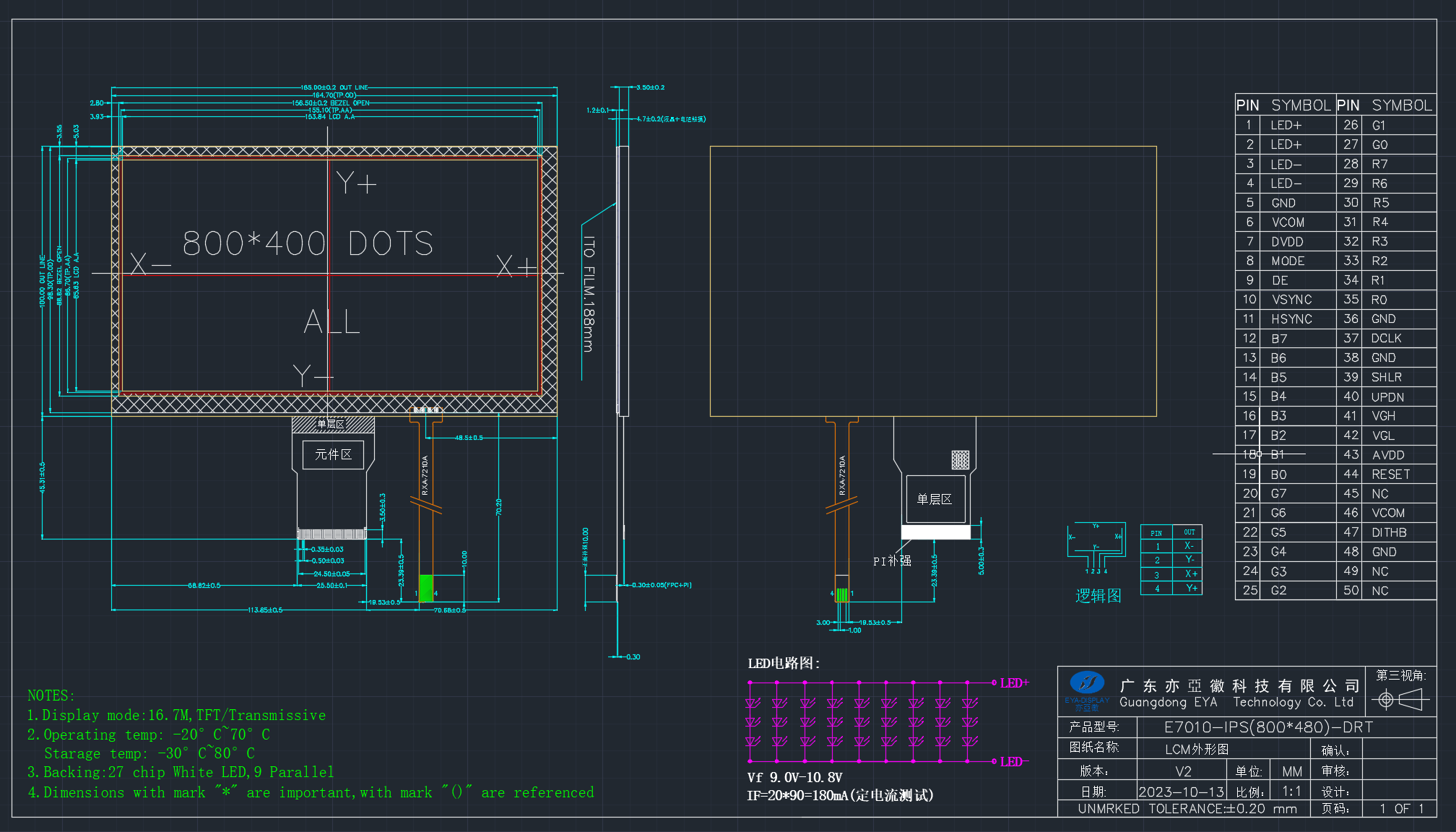The image size is (1456, 832).
Task: Select the green FPC connector pad in left view
Action: pos(426,588)
